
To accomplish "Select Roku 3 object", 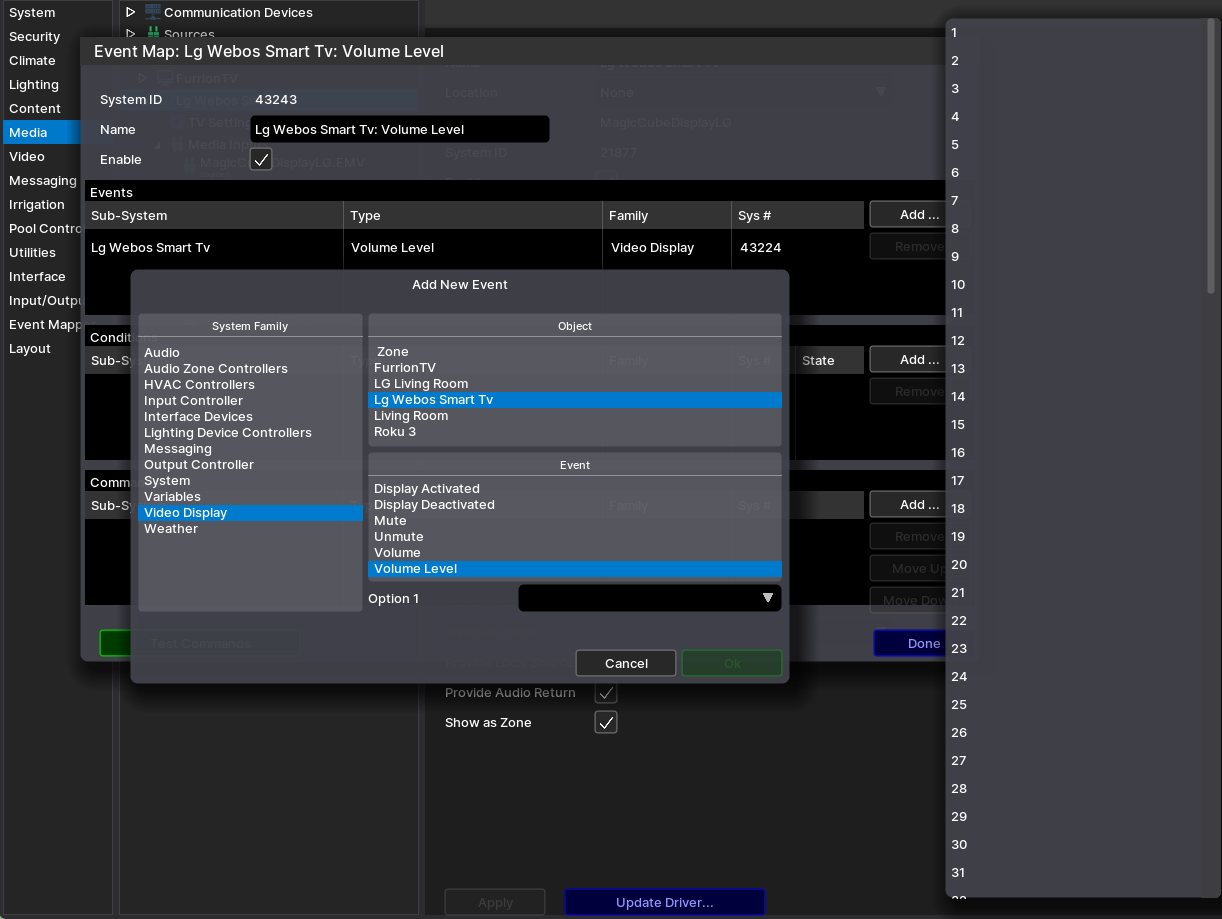I will point(575,431).
